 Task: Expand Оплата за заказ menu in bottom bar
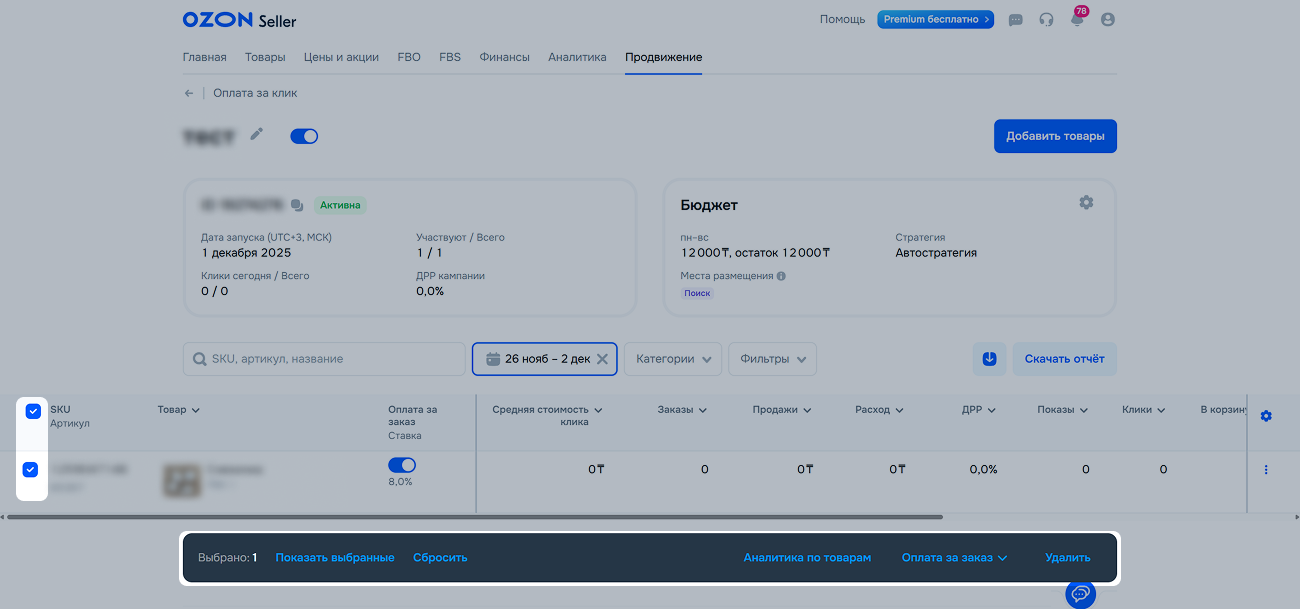tap(953, 558)
